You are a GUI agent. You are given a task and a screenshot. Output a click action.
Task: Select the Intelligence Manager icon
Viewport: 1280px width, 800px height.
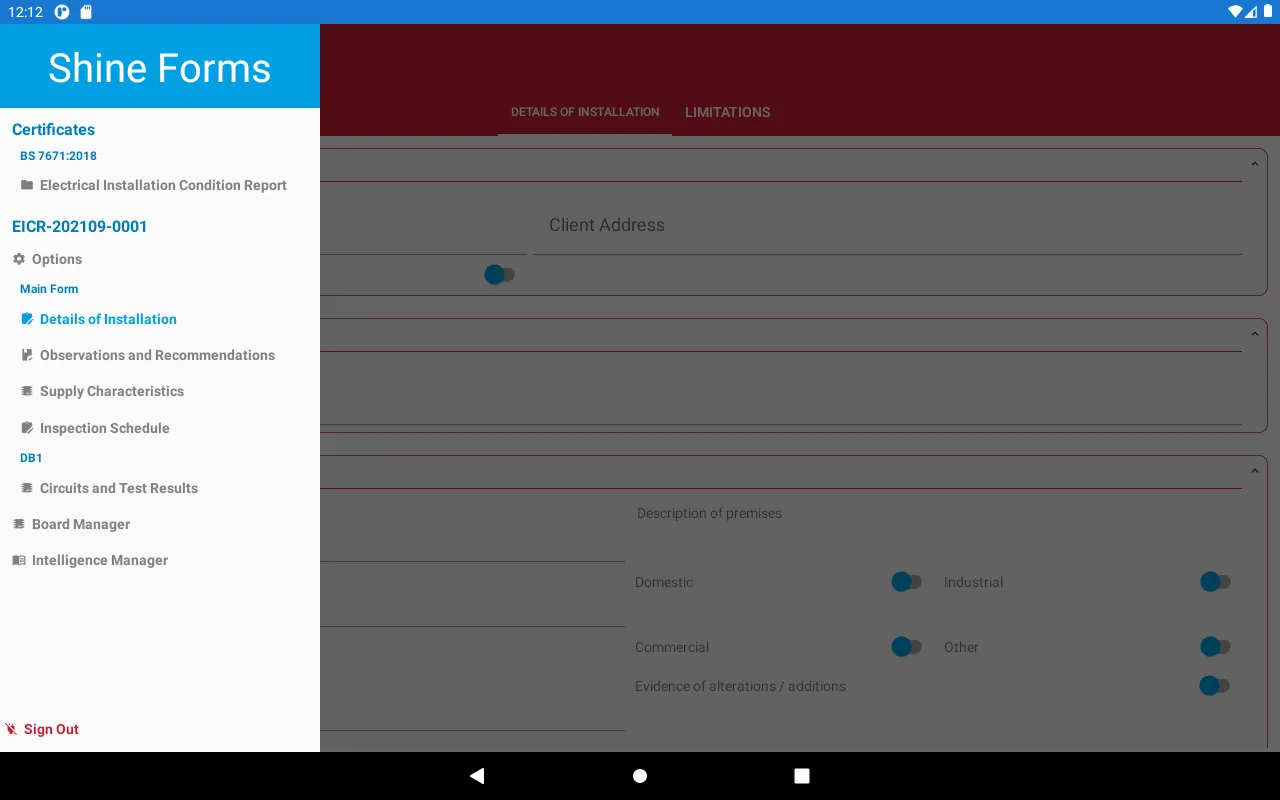18,559
